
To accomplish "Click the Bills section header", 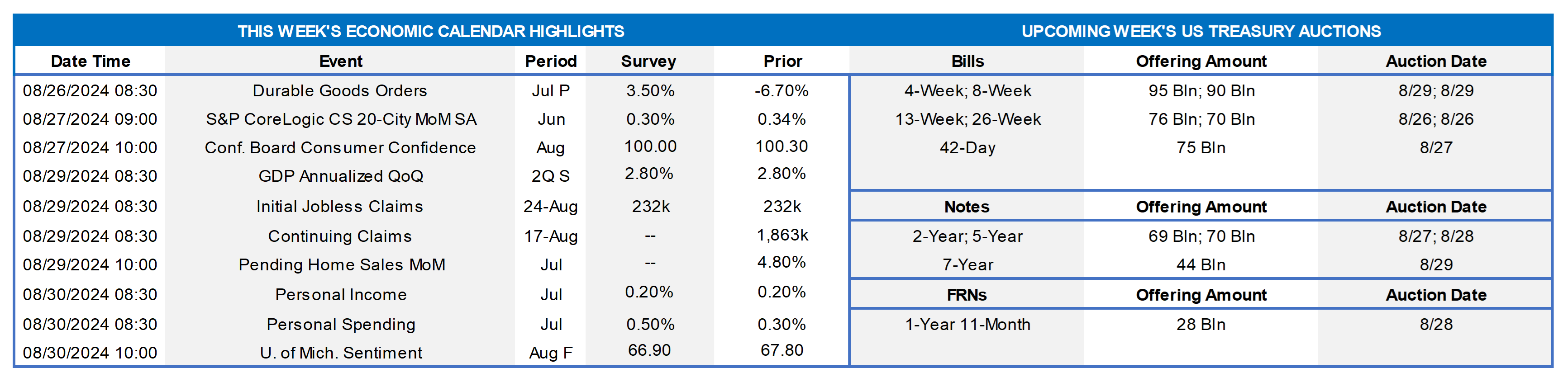I will pyautogui.click(x=967, y=61).
